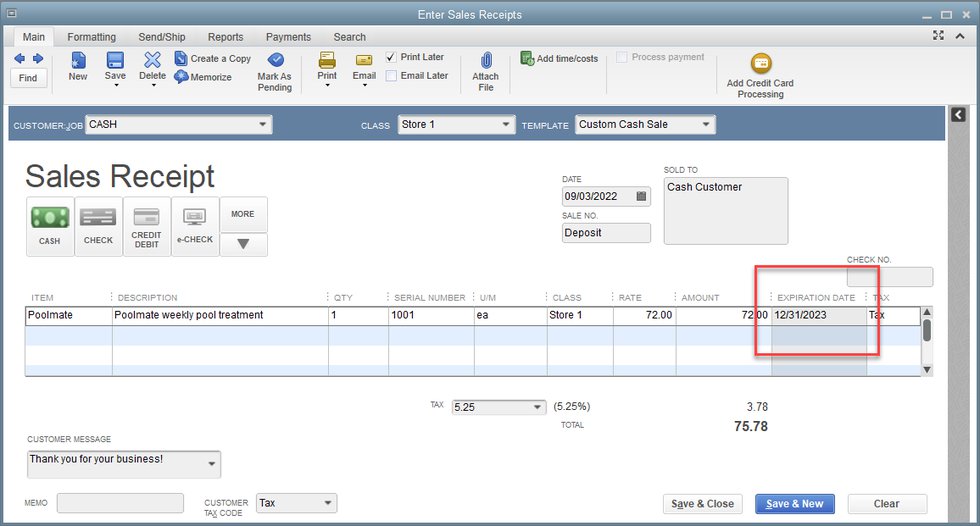This screenshot has width=980, height=526.
Task: Uncheck the Print Later checkbox
Action: coord(391,58)
